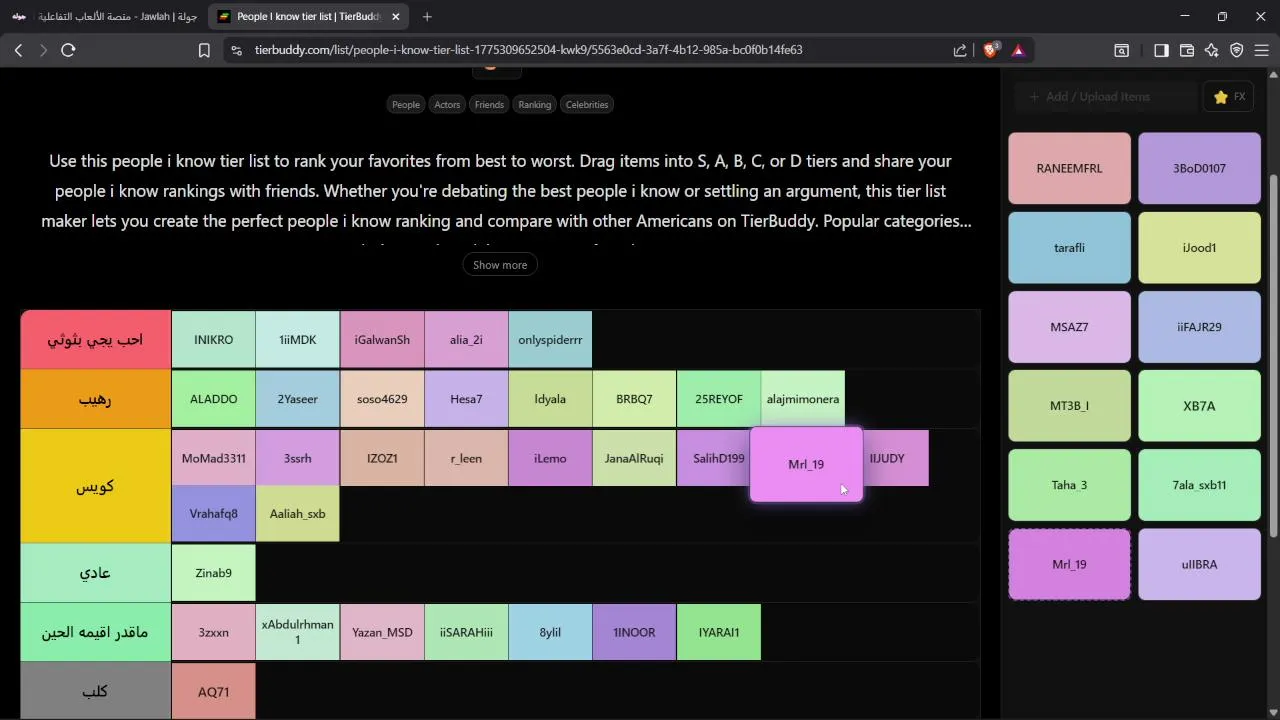Click the yellow 'كويس' tier label
Image resolution: width=1280 pixels, height=720 pixels.
(x=95, y=486)
